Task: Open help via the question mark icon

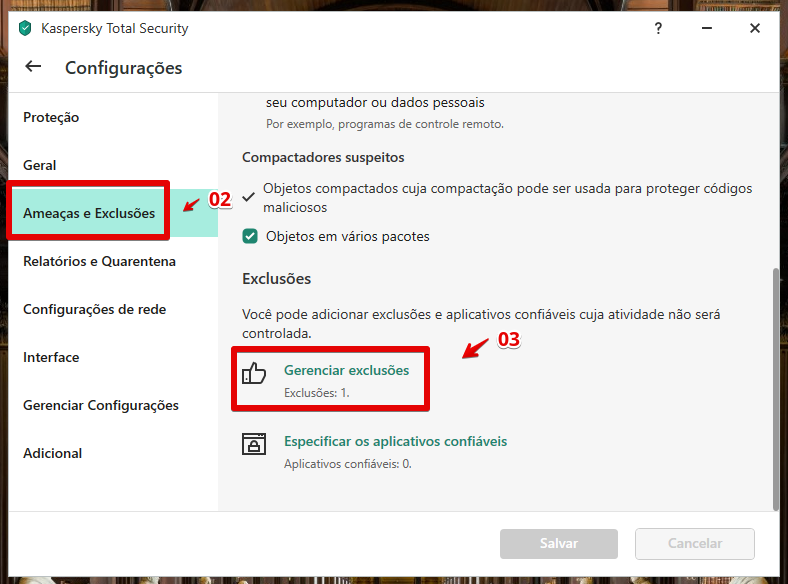Action: point(658,28)
